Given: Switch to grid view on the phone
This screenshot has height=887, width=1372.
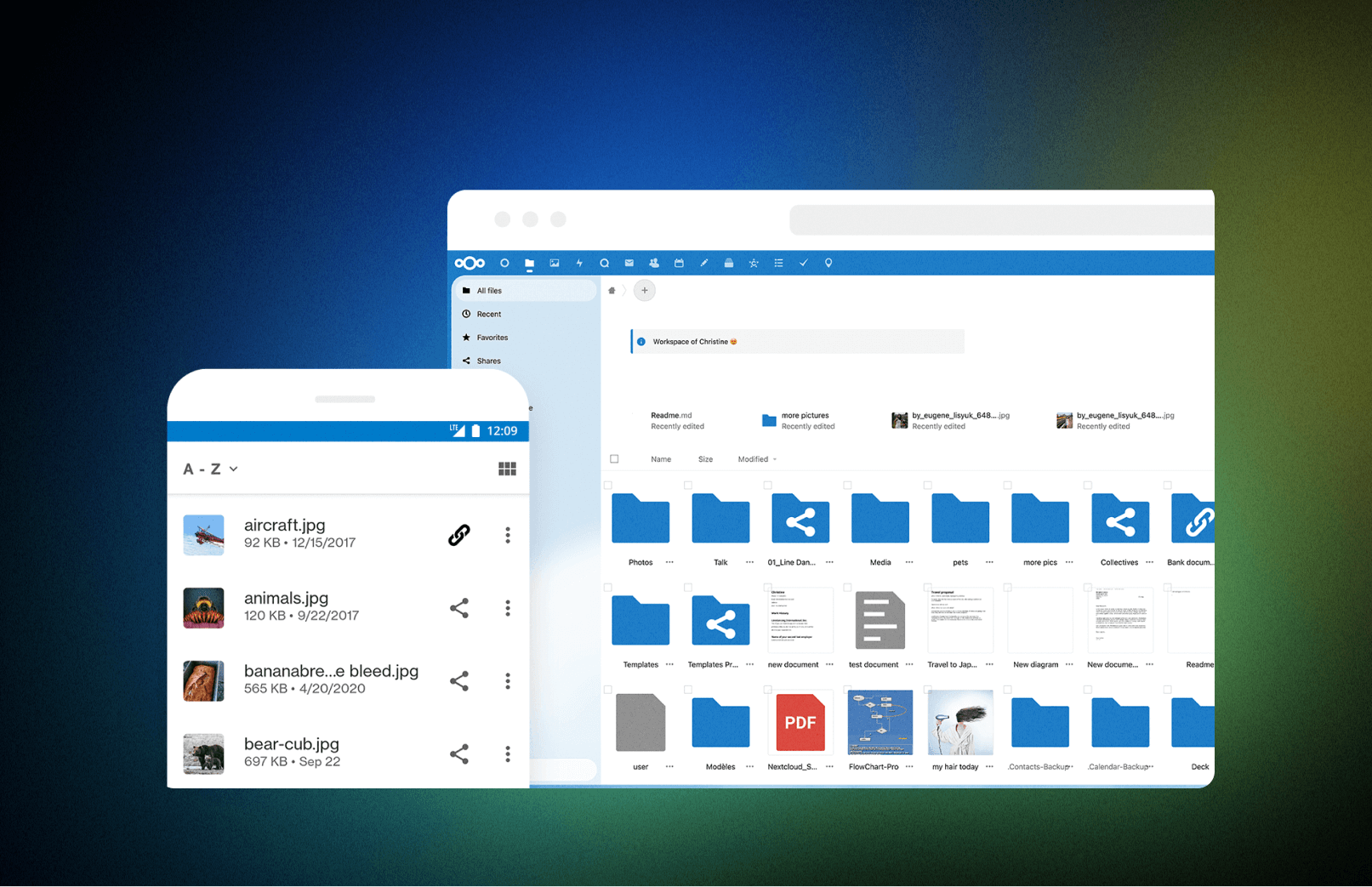Looking at the screenshot, I should [507, 469].
